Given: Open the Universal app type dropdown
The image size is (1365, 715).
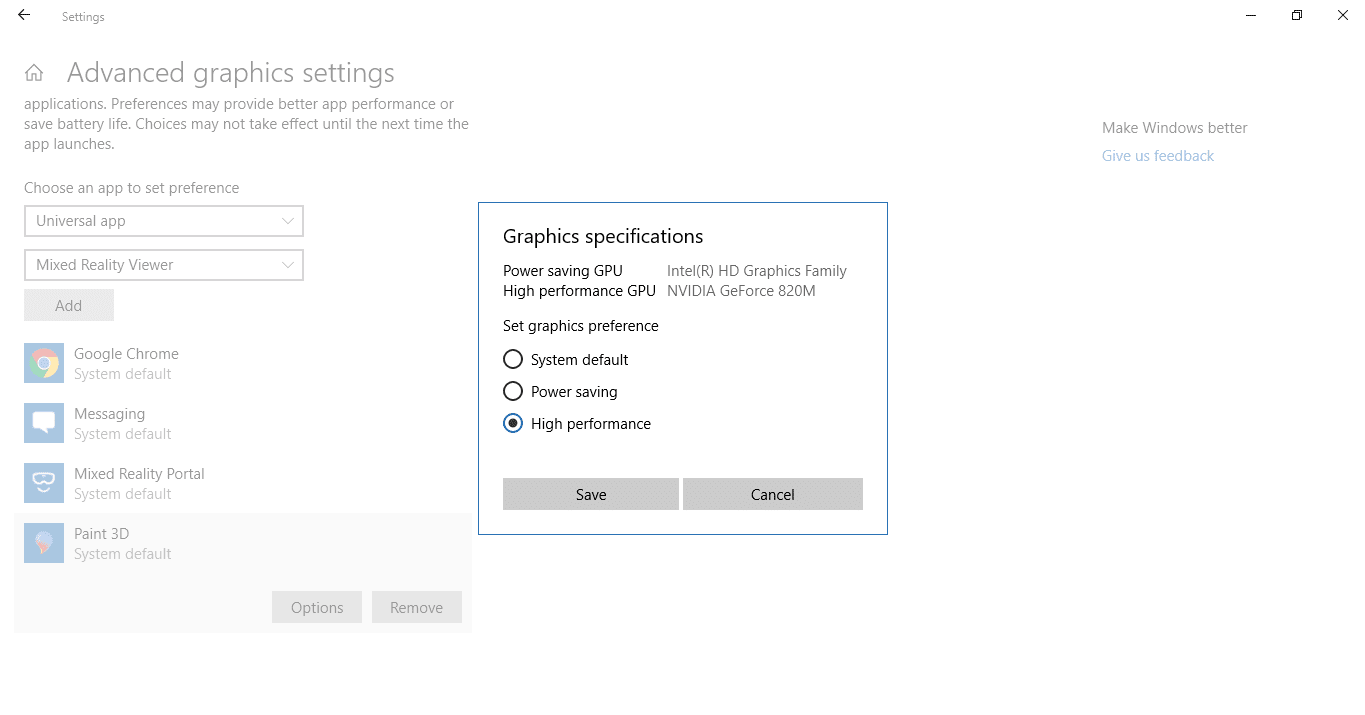Looking at the screenshot, I should [163, 221].
